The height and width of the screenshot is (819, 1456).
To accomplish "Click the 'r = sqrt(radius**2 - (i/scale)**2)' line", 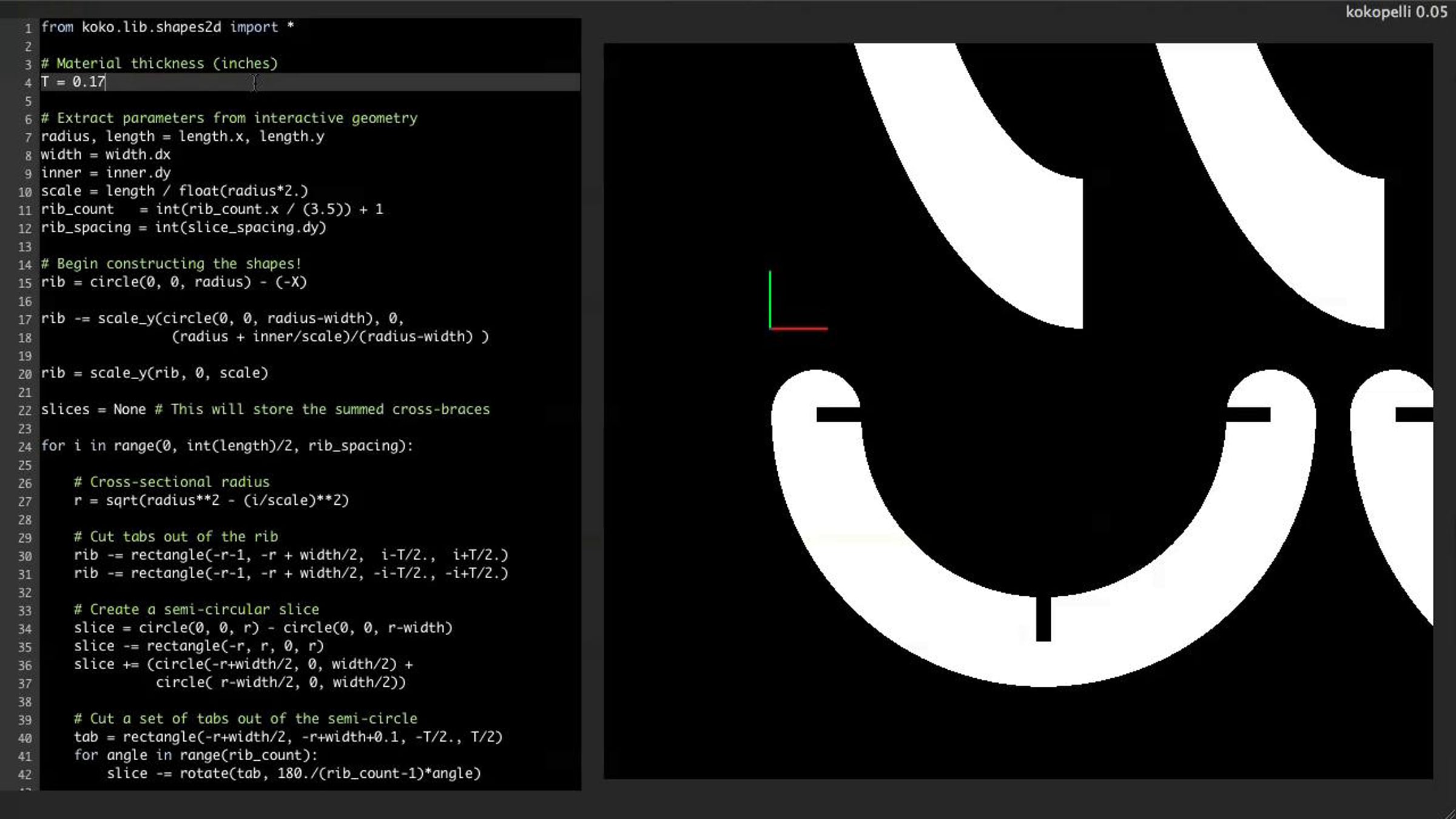I will (x=212, y=500).
